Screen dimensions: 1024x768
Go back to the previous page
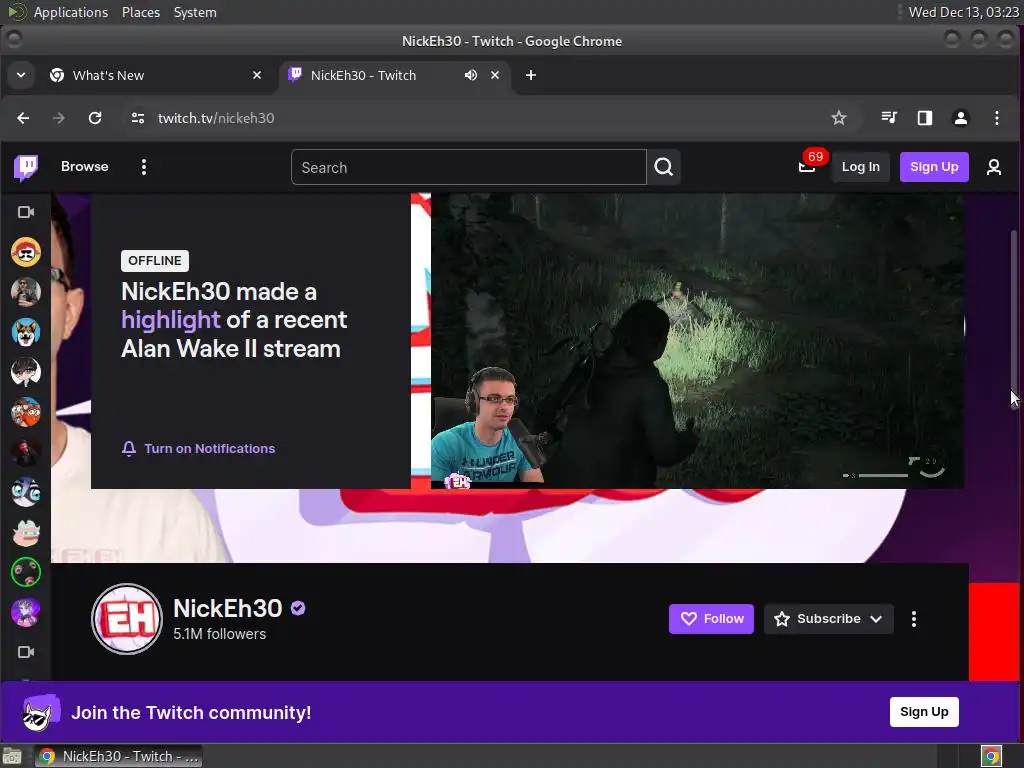(23, 118)
